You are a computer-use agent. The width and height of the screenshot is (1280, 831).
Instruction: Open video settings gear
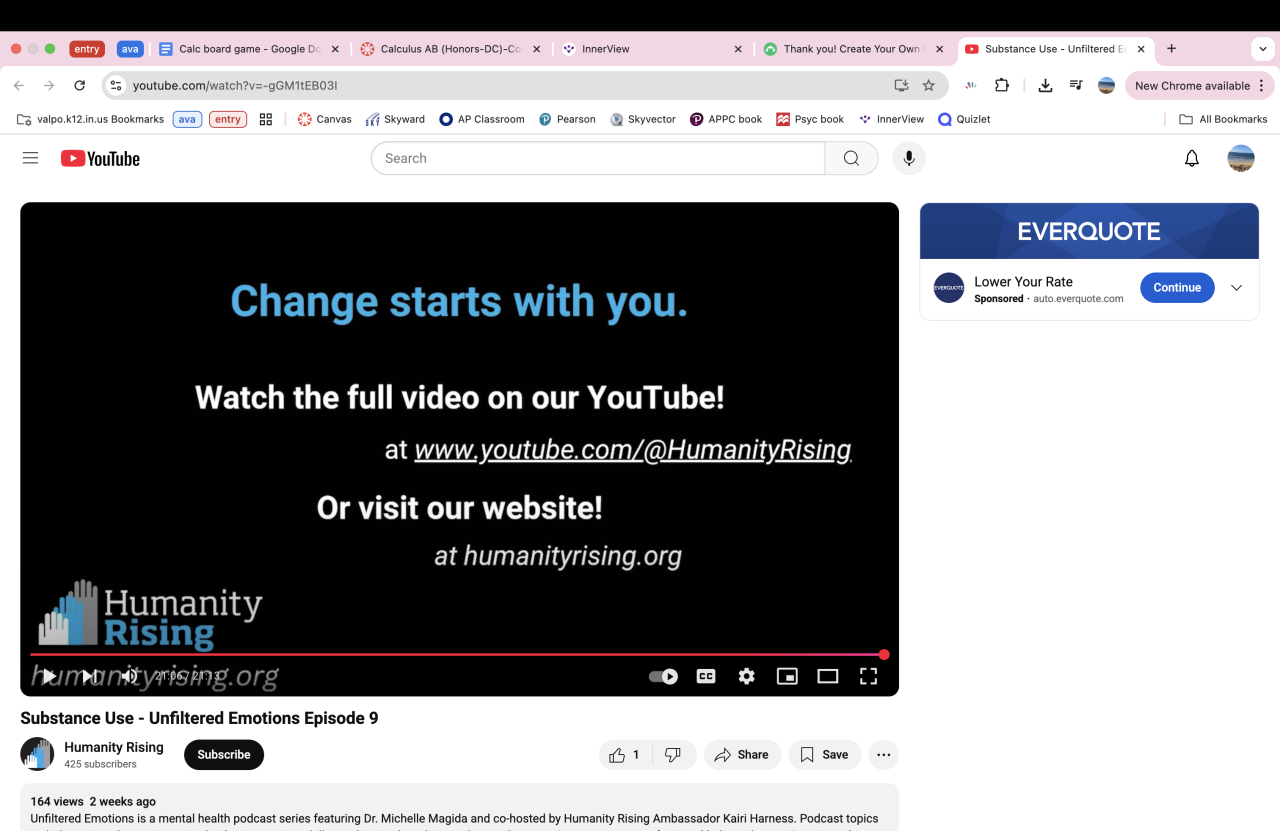(x=747, y=676)
